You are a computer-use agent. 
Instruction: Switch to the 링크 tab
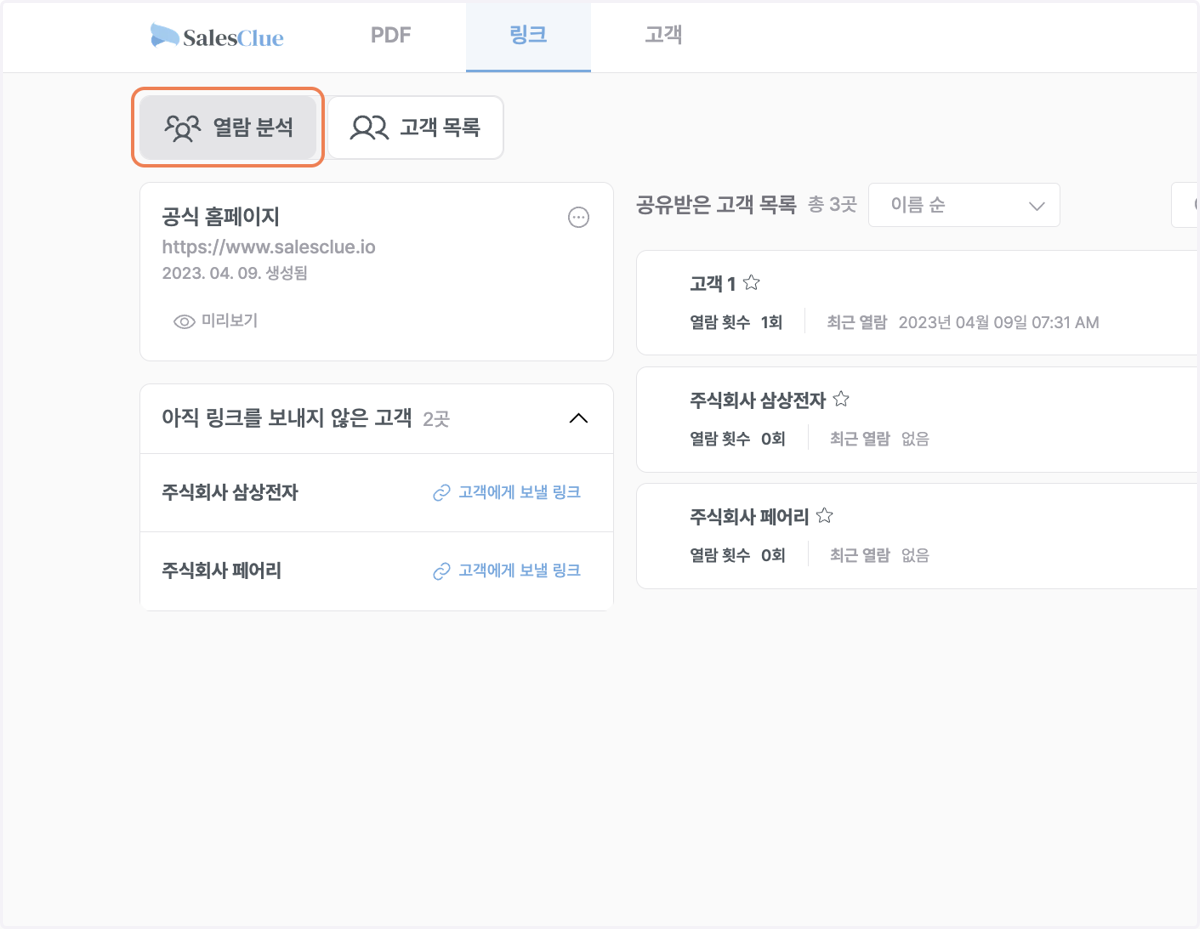(528, 36)
